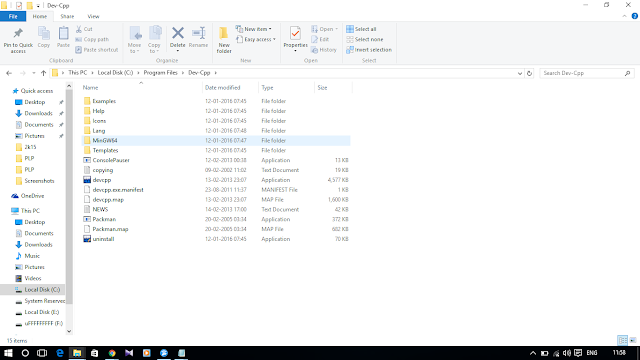Refresh the current folder view
Viewport: 640px width, 360px height.
(529, 73)
